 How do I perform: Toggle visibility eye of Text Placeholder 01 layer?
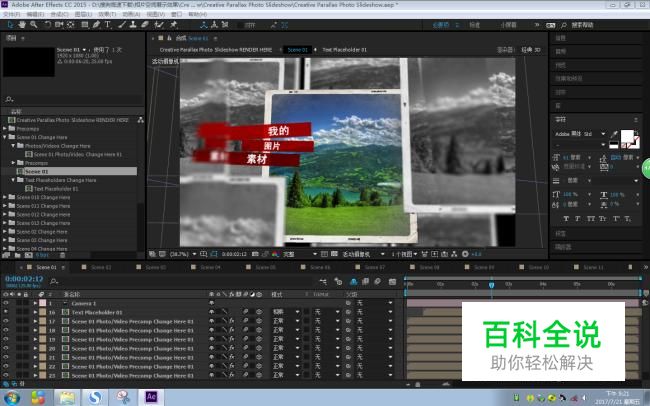pos(6,312)
